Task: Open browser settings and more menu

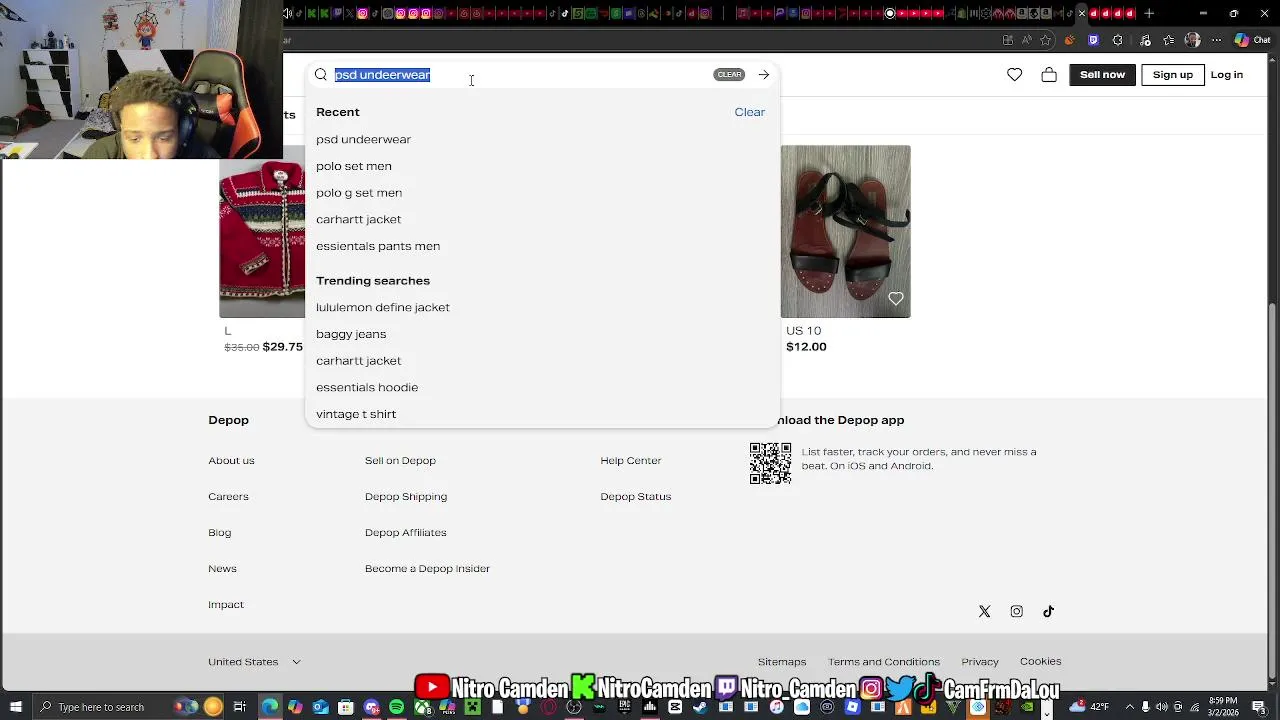Action: (x=1217, y=40)
